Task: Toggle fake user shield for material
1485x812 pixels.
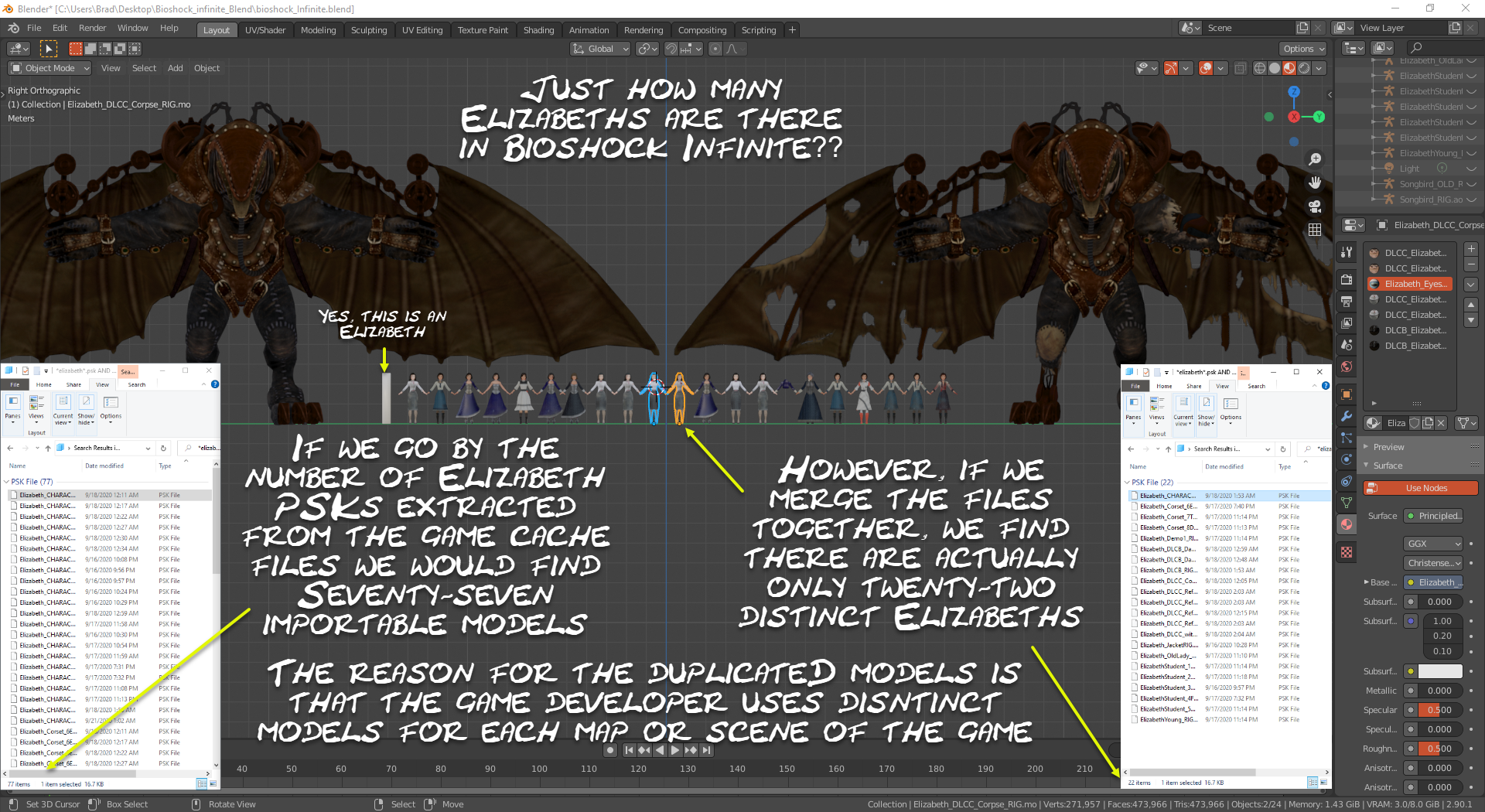Action: tap(1415, 423)
